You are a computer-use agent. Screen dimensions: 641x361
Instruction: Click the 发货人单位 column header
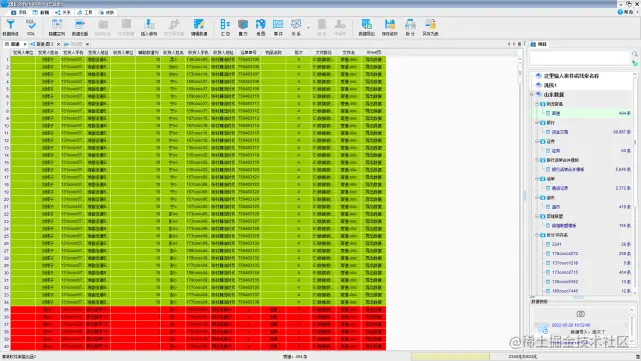(x=23, y=53)
